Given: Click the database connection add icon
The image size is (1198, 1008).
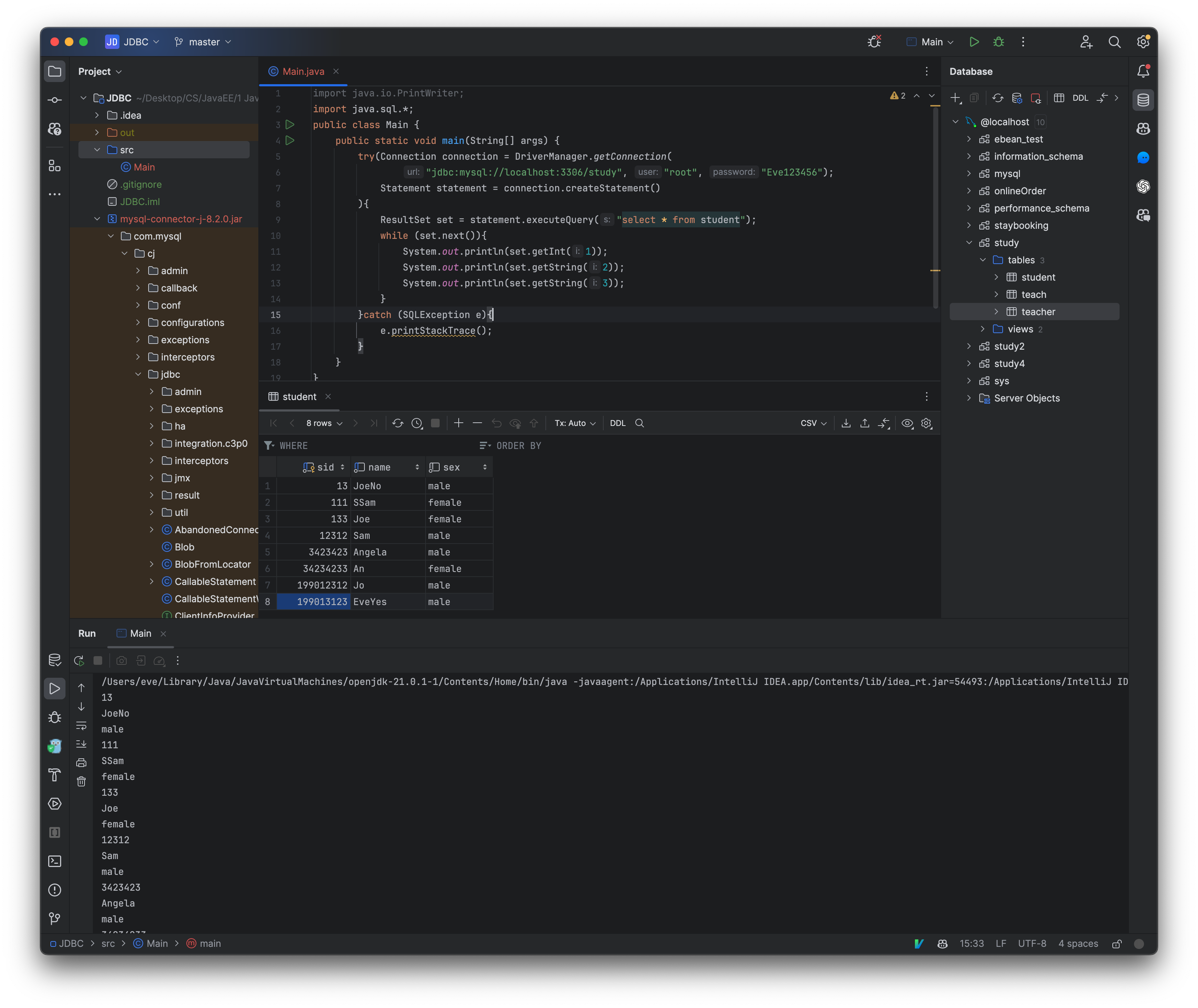Looking at the screenshot, I should click(956, 98).
